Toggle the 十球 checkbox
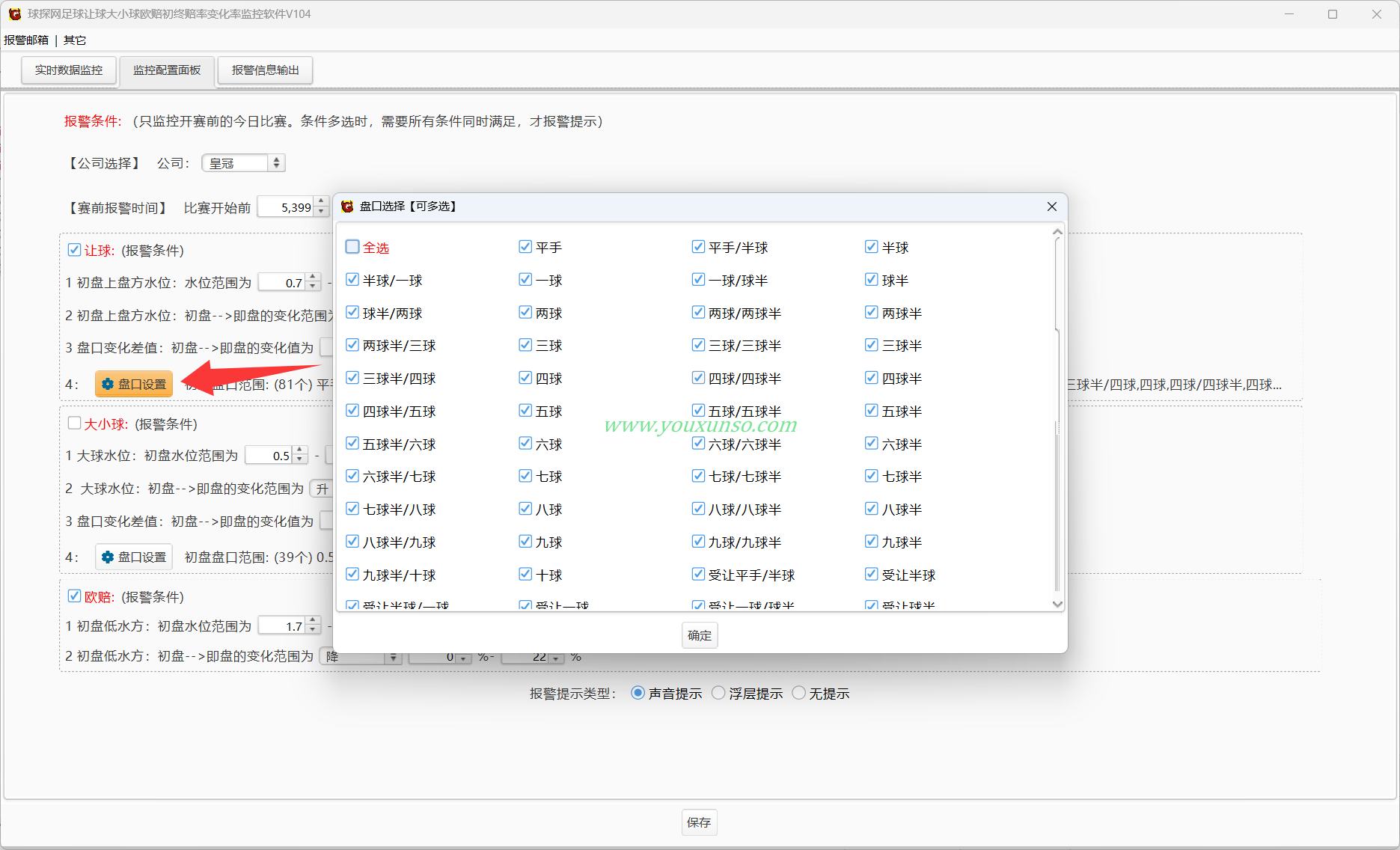 (525, 575)
